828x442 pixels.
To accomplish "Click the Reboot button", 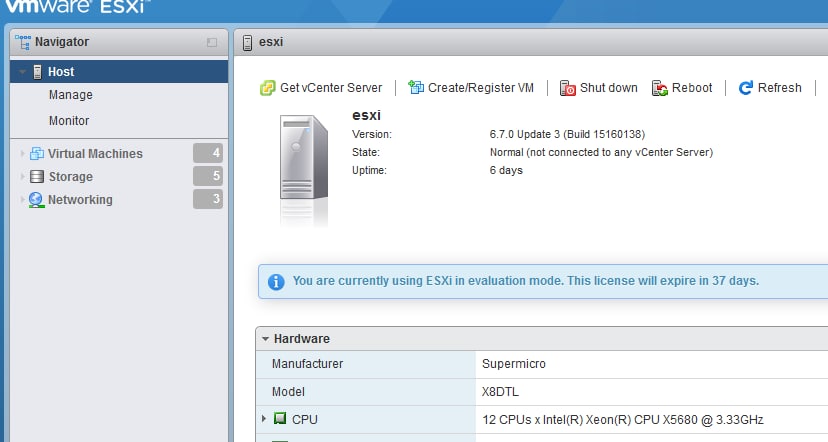I will pyautogui.click(x=682, y=88).
